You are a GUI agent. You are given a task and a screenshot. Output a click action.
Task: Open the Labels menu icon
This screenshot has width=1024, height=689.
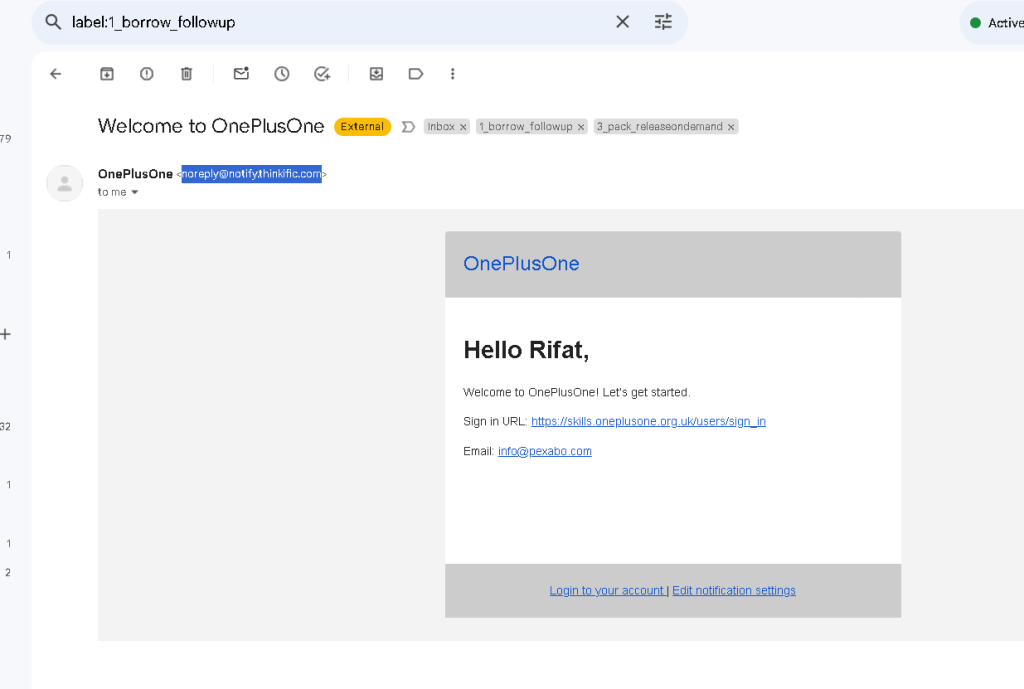(416, 74)
